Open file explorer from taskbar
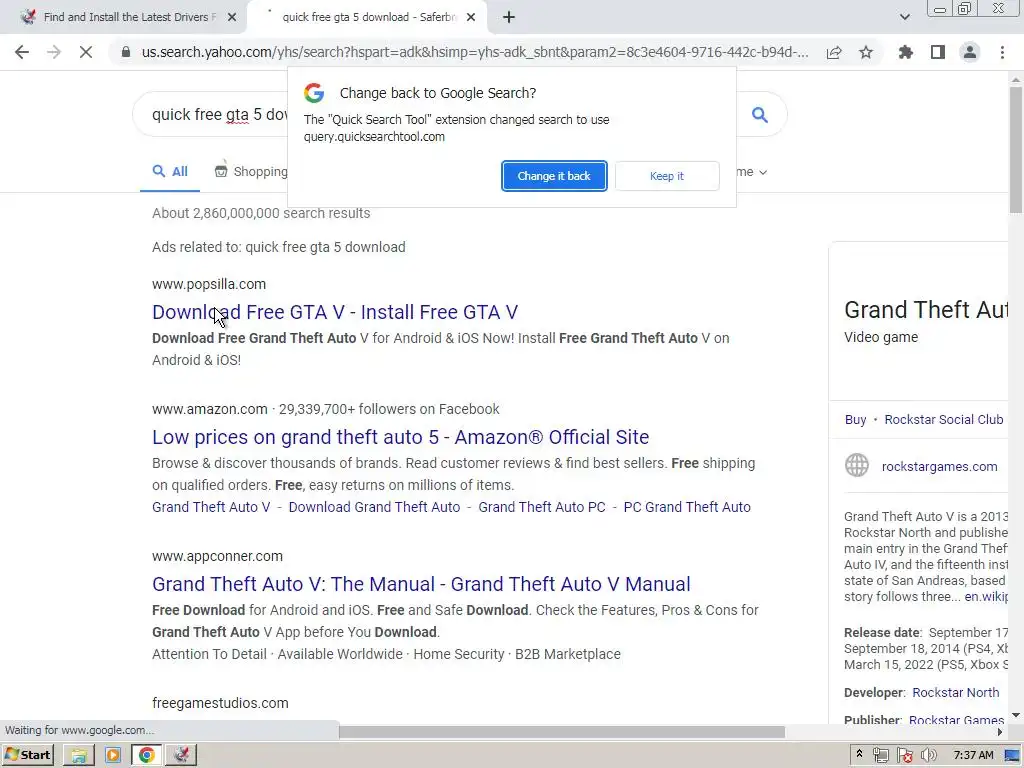This screenshot has width=1024, height=768. 78,756
